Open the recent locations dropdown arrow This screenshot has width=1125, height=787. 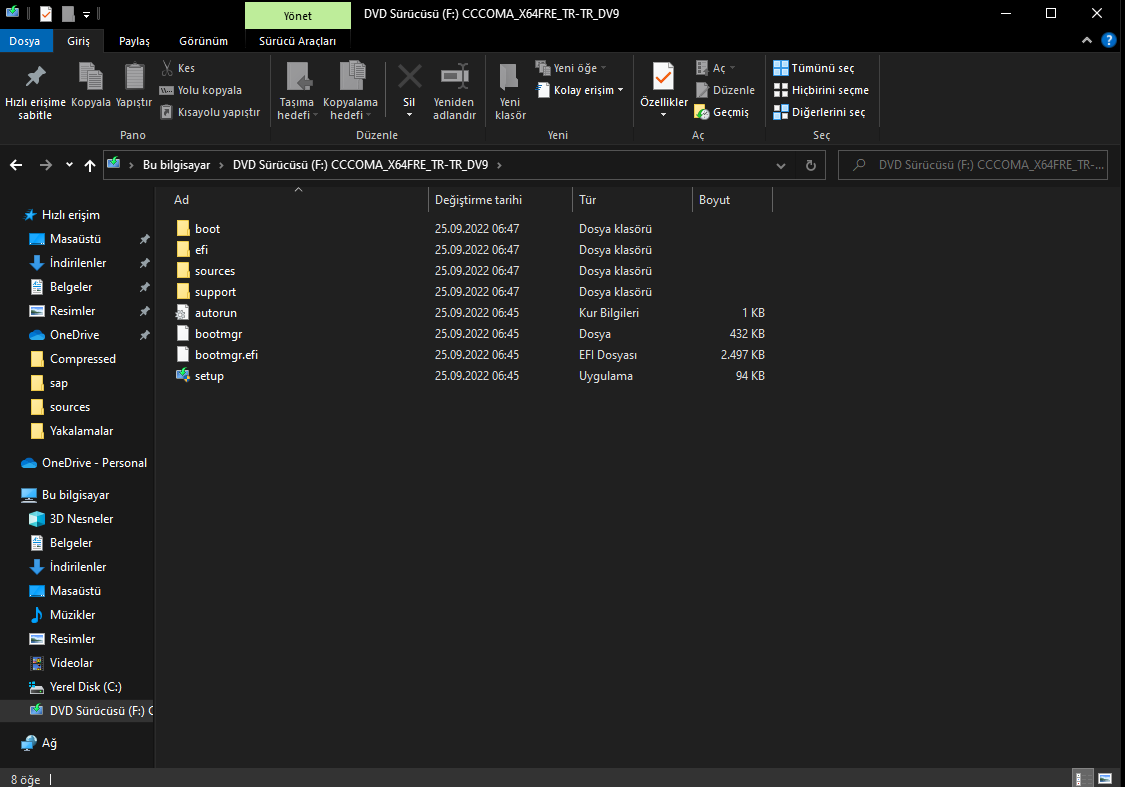(x=69, y=165)
